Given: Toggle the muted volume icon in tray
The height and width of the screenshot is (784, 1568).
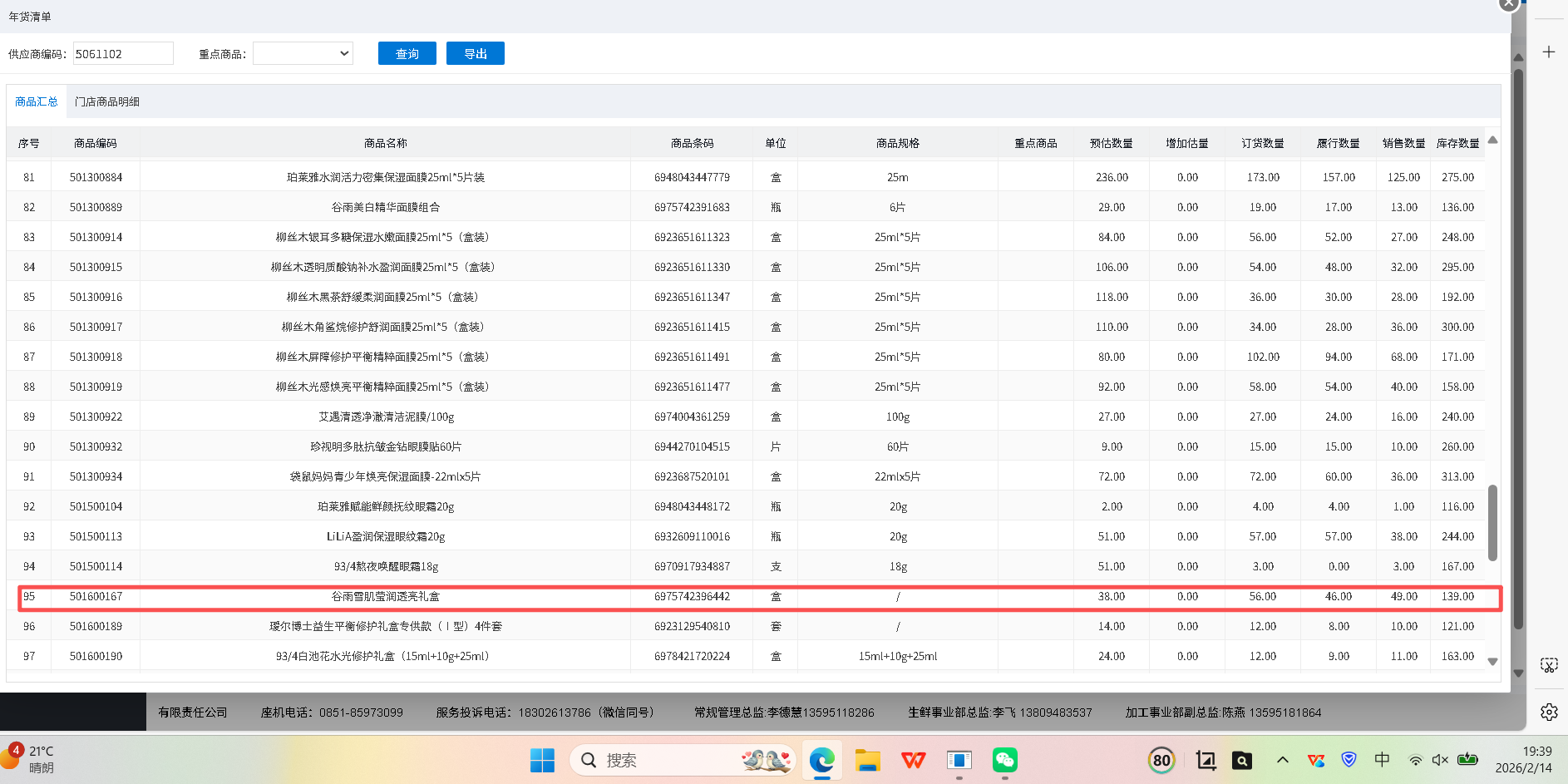Looking at the screenshot, I should pyautogui.click(x=1440, y=760).
